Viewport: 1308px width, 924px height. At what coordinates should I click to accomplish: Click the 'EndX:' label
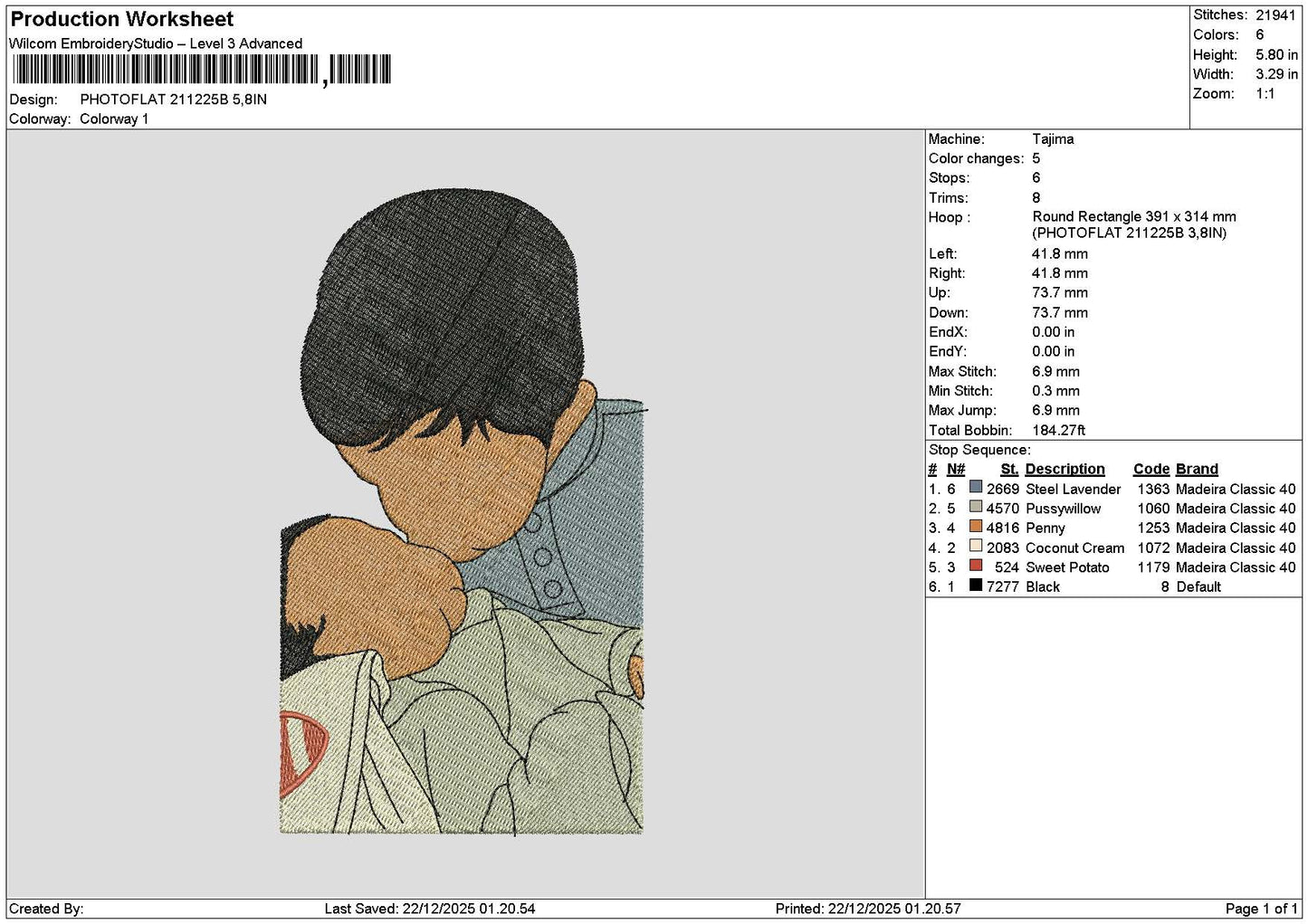click(x=948, y=332)
